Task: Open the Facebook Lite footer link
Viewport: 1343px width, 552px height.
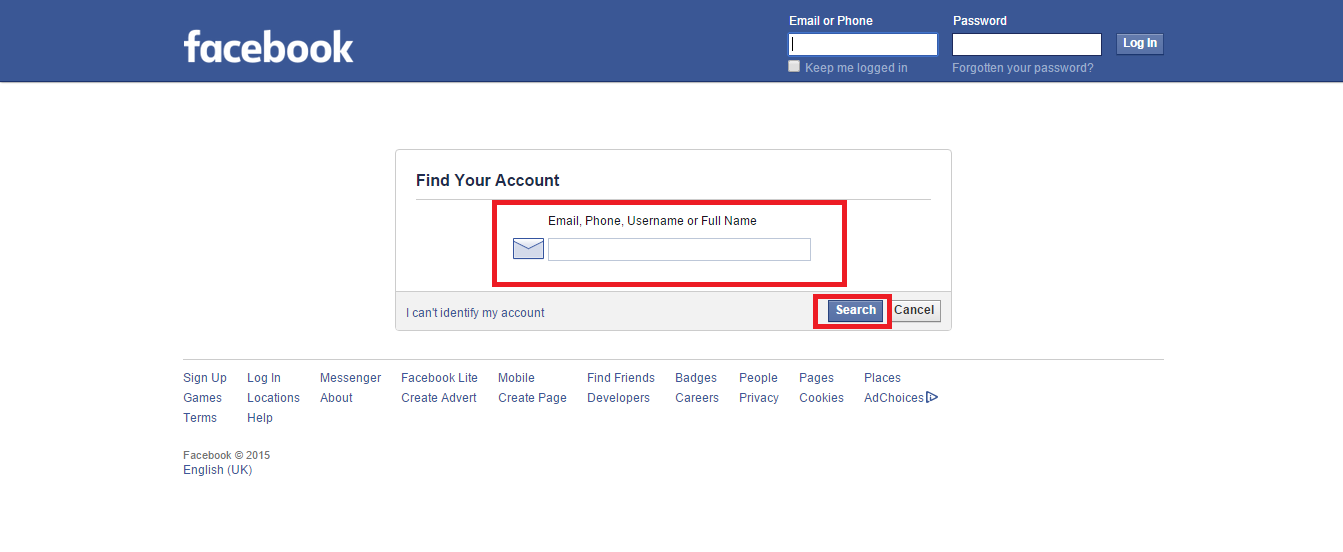Action: tap(439, 378)
